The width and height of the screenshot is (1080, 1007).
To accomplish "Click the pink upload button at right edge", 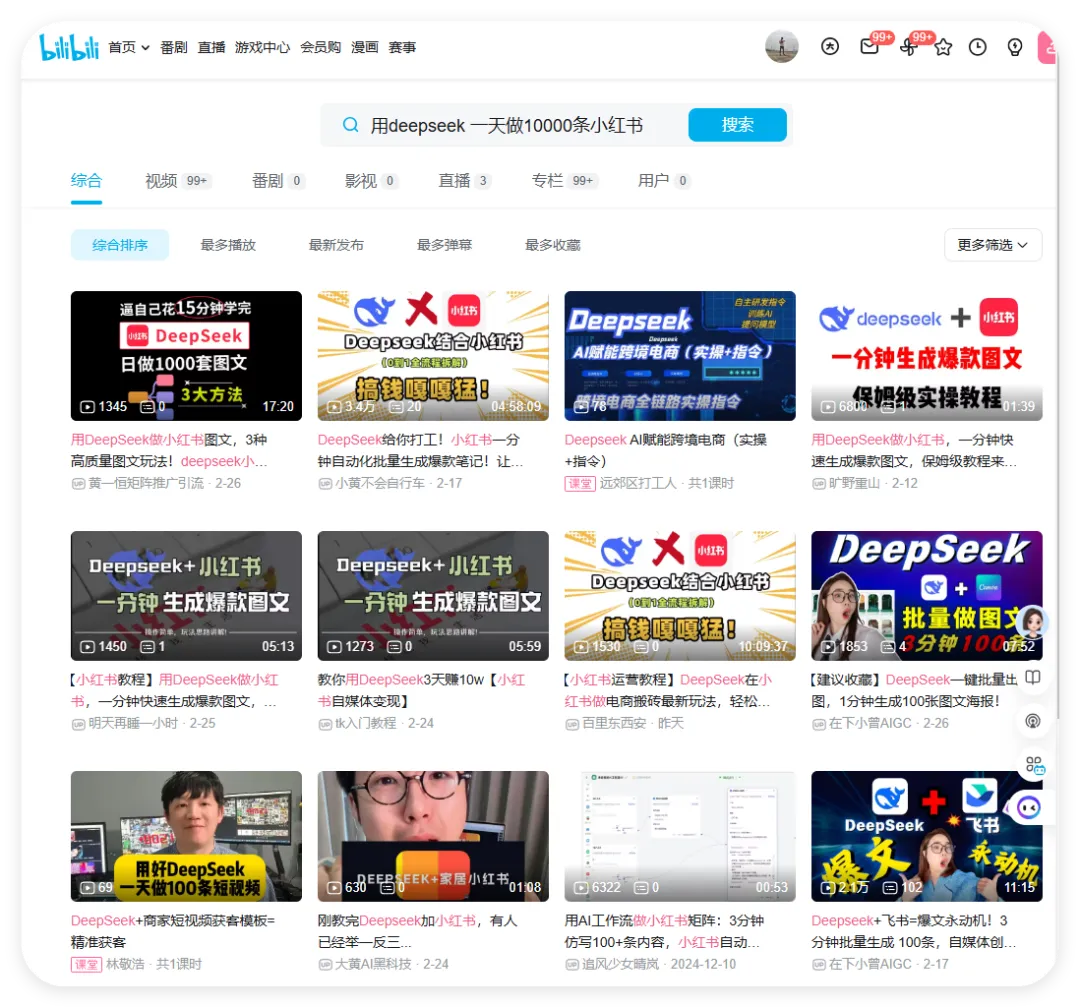I will coord(1046,48).
